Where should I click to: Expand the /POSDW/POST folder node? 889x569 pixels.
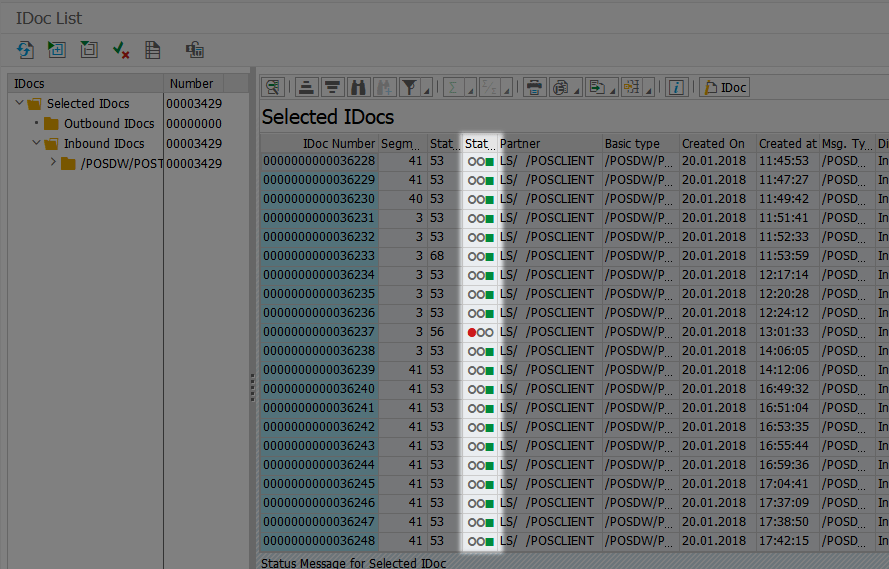[x=53, y=163]
